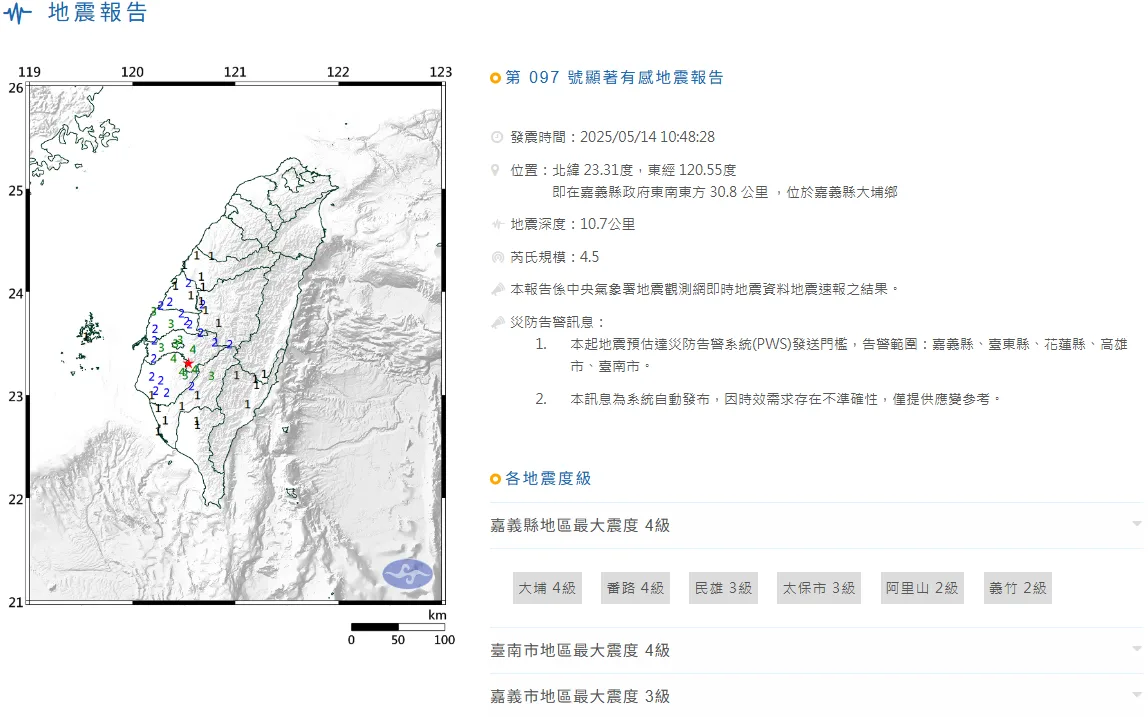1148x717 pixels.
Task: Click the Central Weather Administration logo on map
Action: click(407, 574)
